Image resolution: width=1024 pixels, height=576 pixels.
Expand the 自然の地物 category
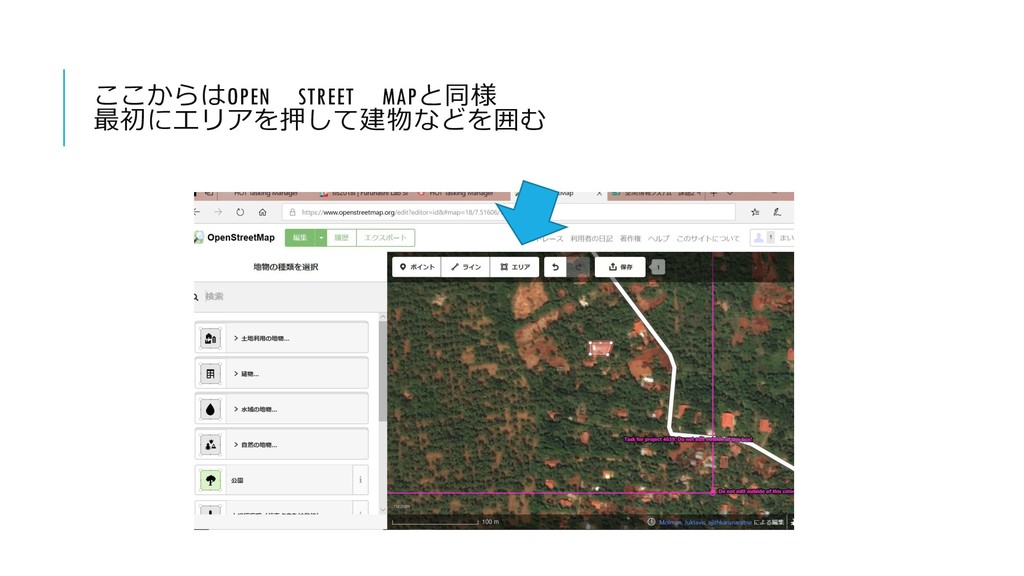[281, 445]
